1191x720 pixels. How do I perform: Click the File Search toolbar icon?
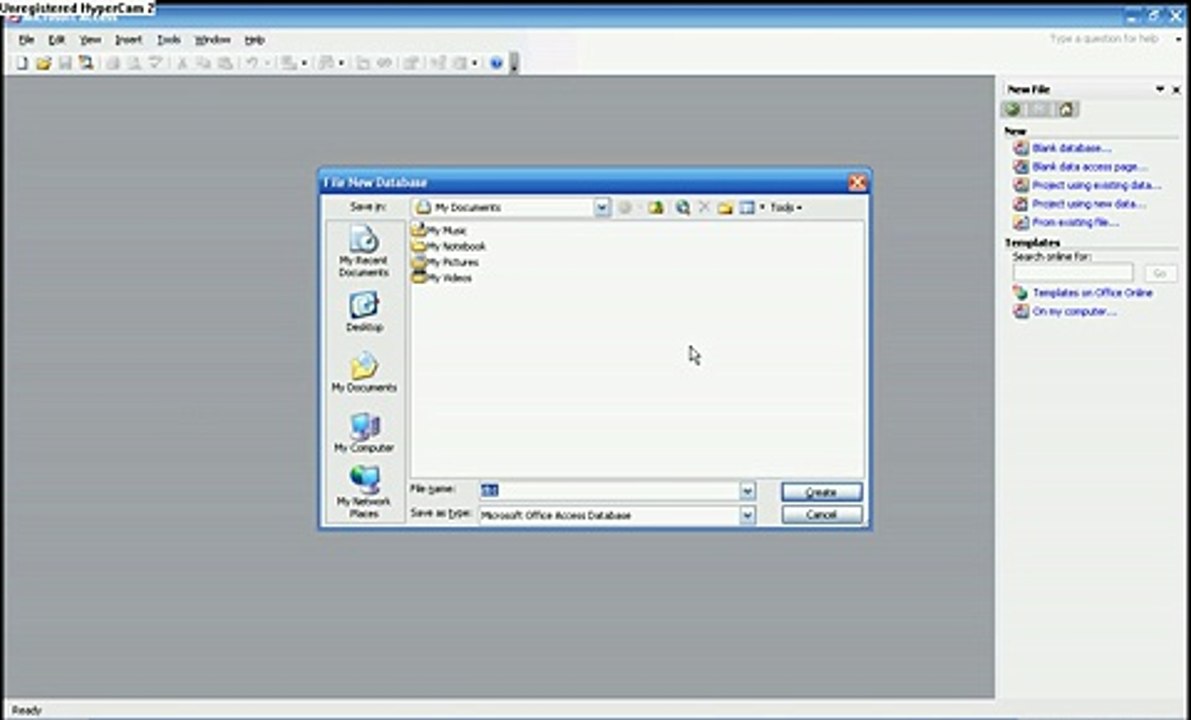pyautogui.click(x=86, y=63)
